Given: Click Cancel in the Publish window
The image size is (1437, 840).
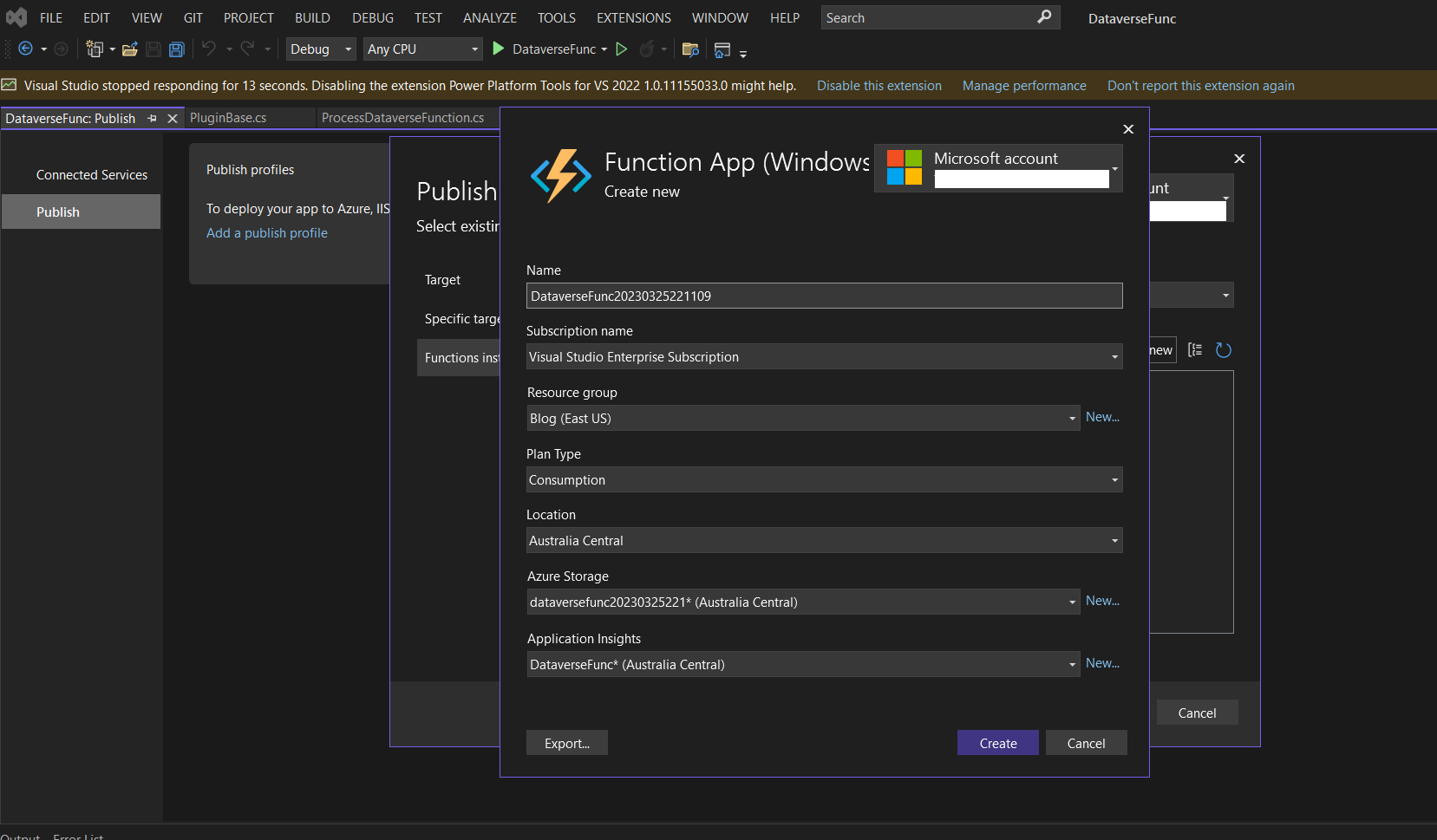Looking at the screenshot, I should (x=1197, y=713).
